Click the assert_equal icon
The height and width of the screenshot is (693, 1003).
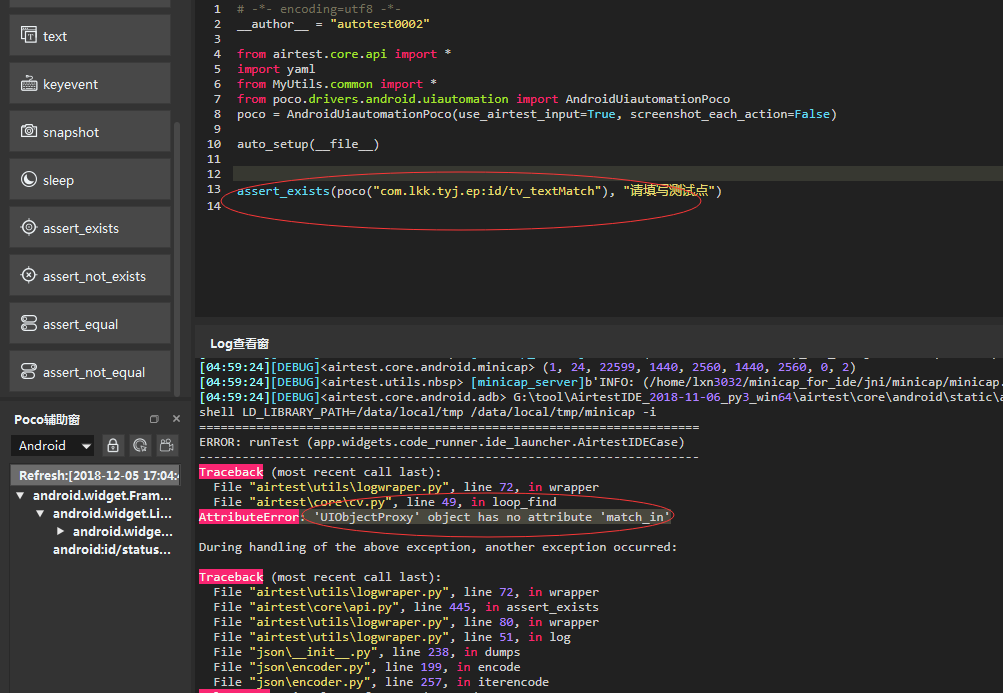[29, 323]
